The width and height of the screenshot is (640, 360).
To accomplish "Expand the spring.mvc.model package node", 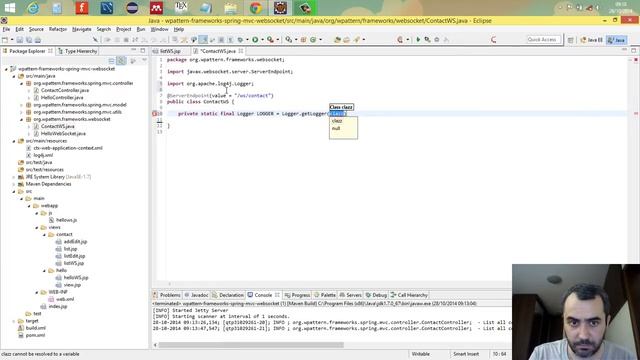I will pos(22,105).
